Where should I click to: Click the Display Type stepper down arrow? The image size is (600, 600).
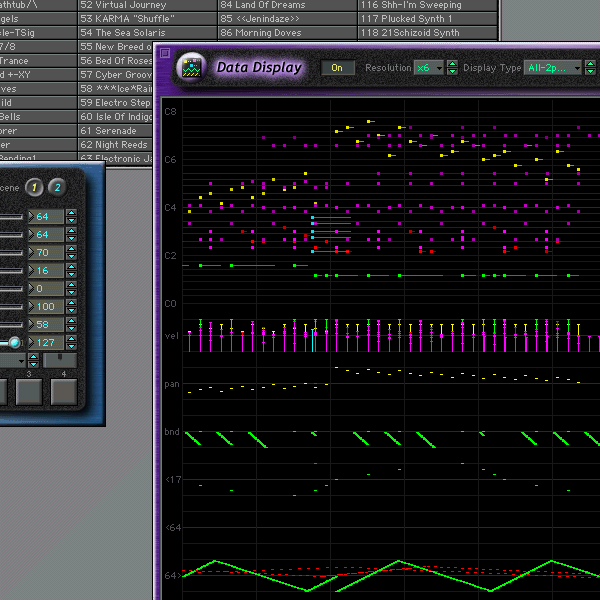tap(590, 71)
